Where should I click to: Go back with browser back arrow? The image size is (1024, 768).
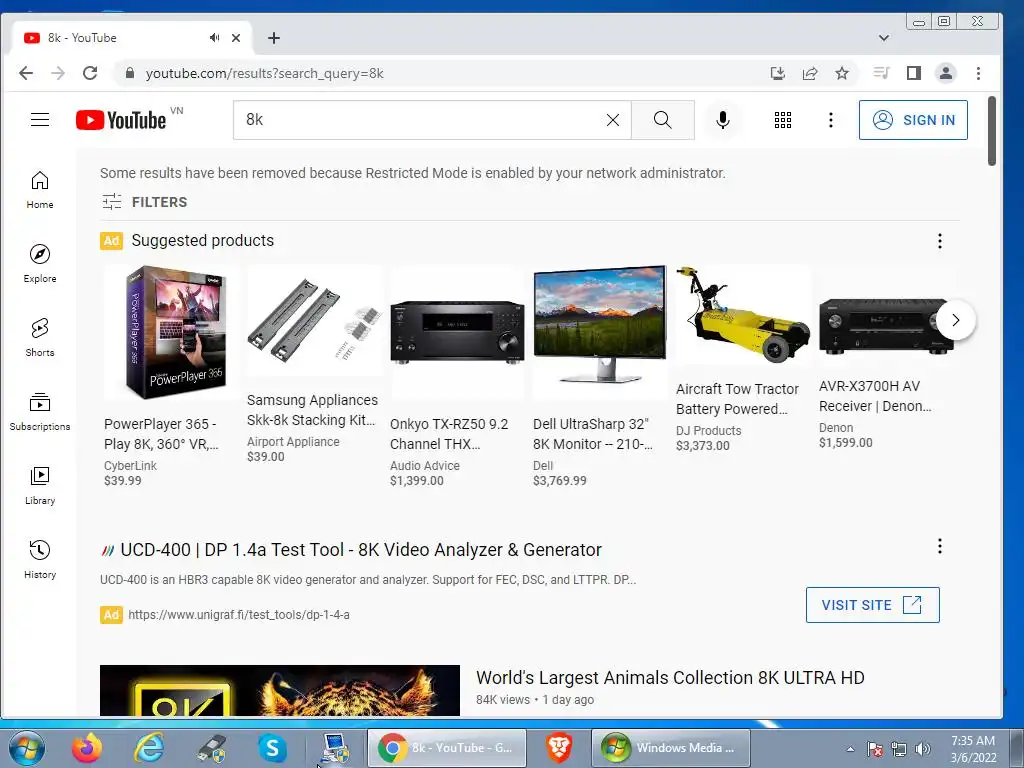(x=26, y=73)
